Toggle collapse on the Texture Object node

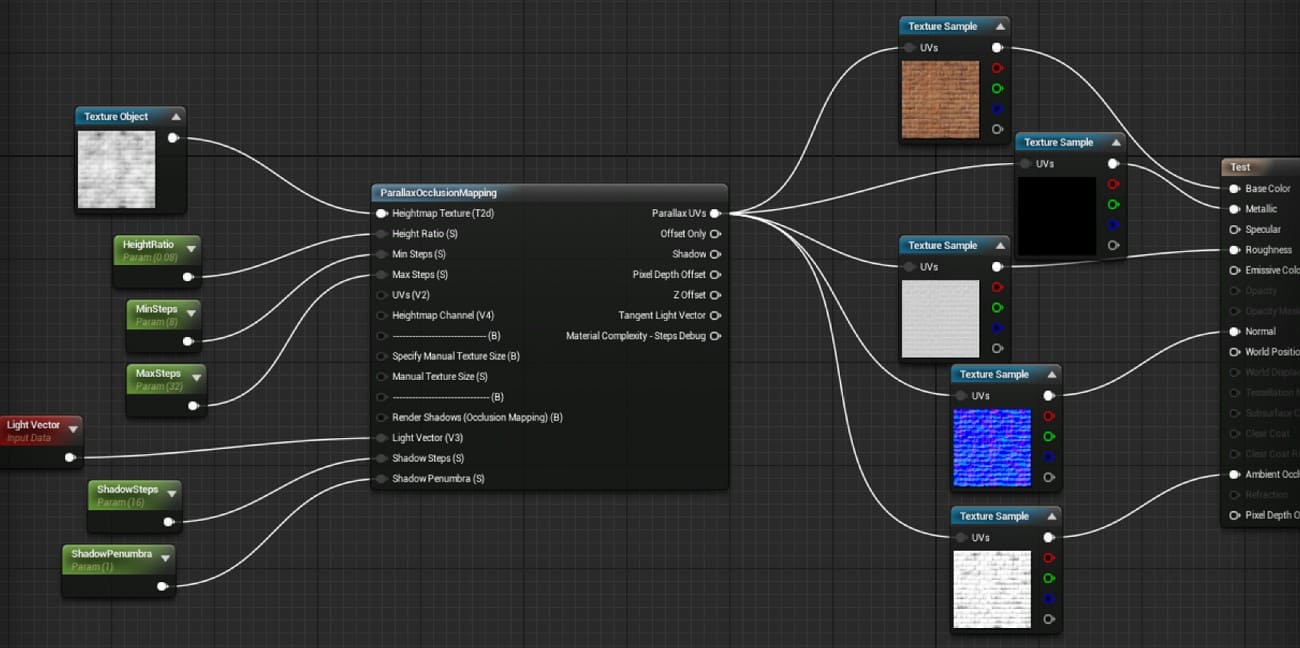coord(175,116)
